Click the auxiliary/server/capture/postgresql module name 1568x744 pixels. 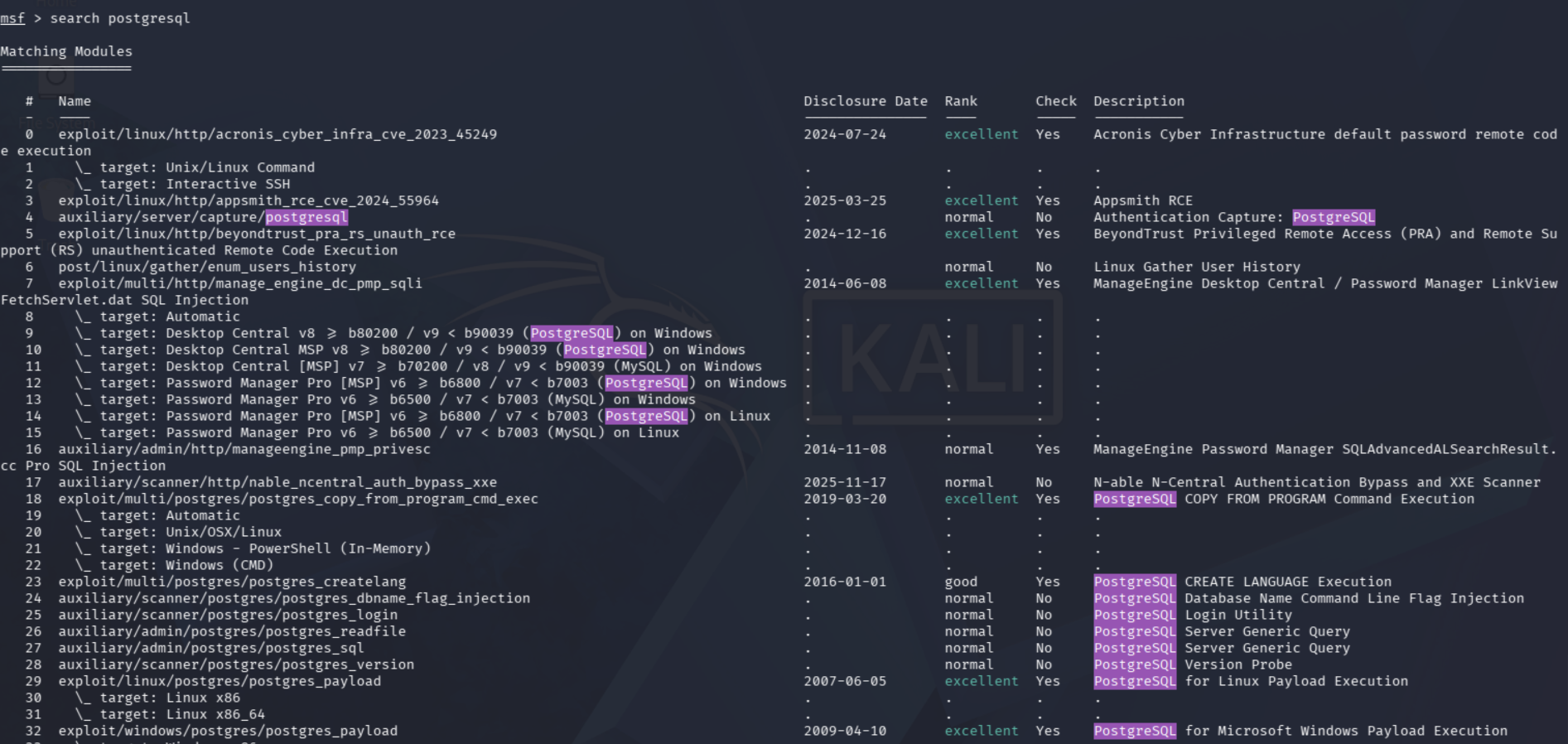click(x=203, y=217)
